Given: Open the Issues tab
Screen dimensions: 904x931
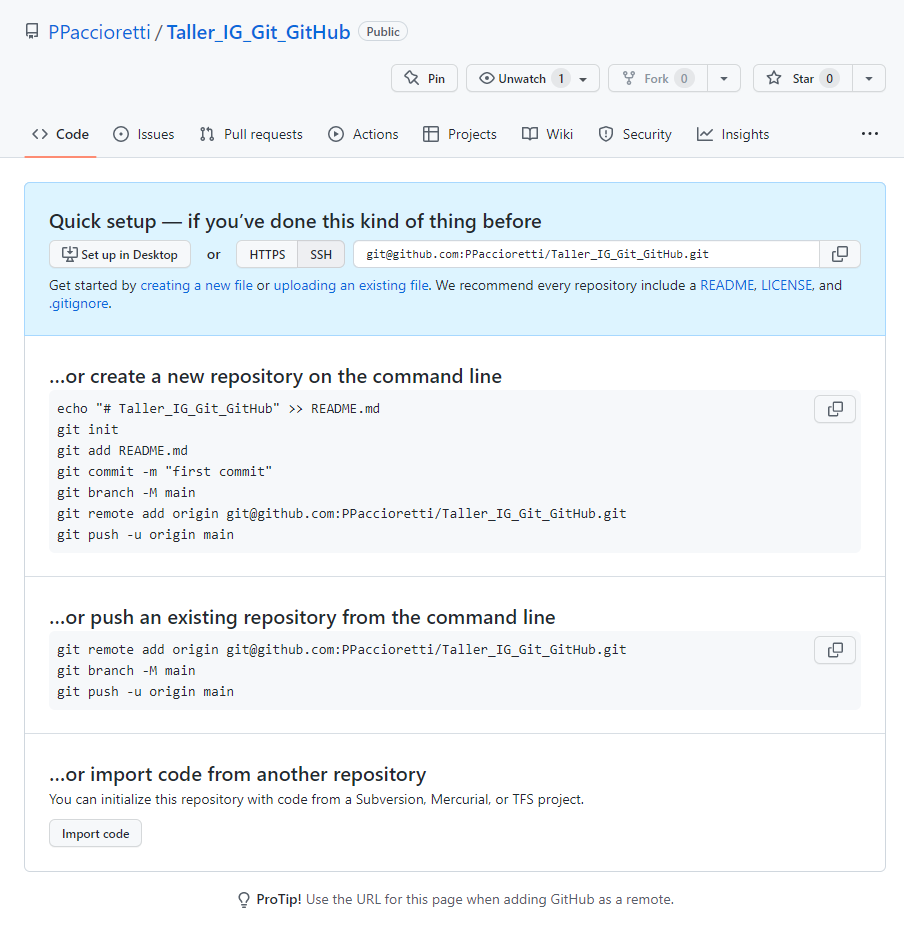Looking at the screenshot, I should 143,134.
